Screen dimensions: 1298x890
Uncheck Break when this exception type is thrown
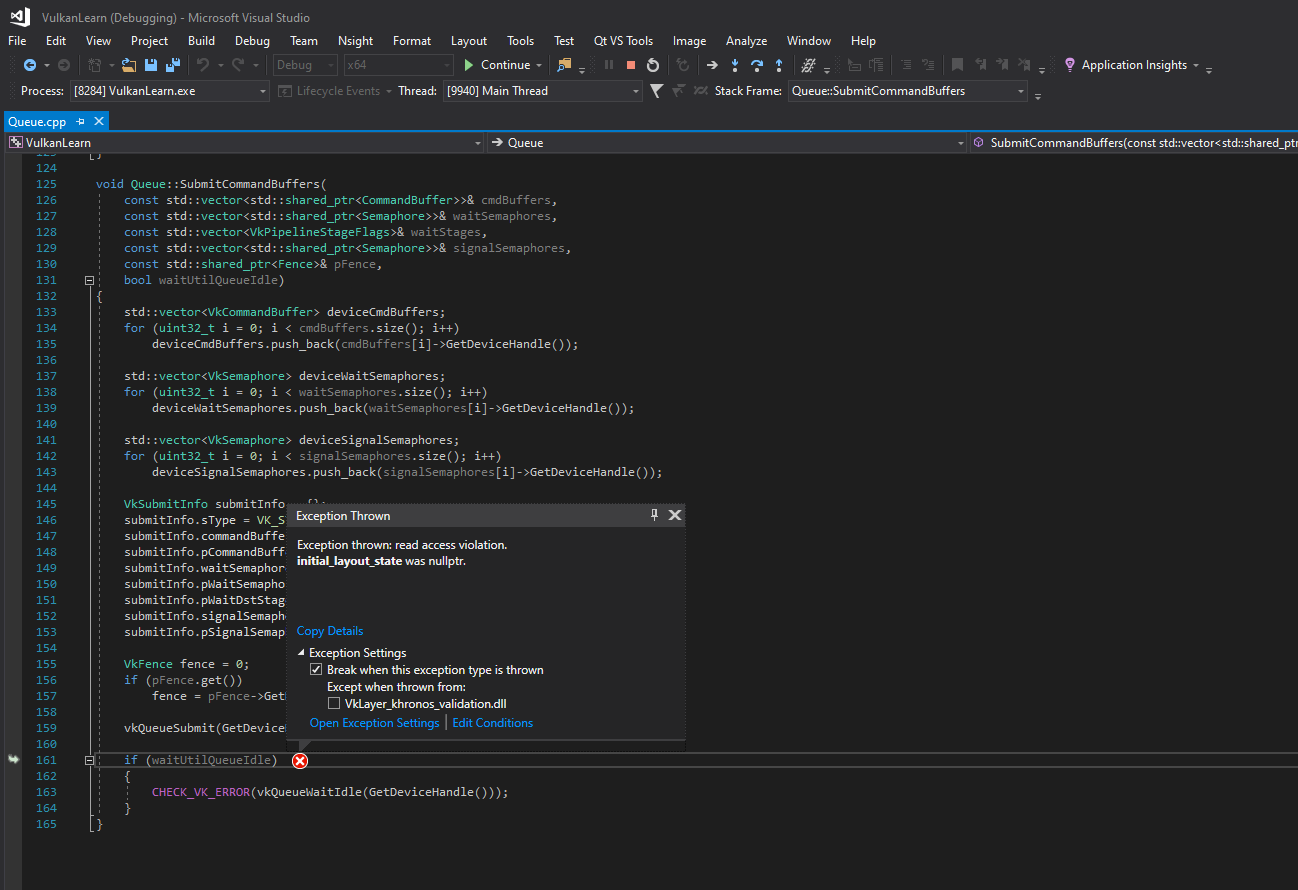tap(316, 668)
